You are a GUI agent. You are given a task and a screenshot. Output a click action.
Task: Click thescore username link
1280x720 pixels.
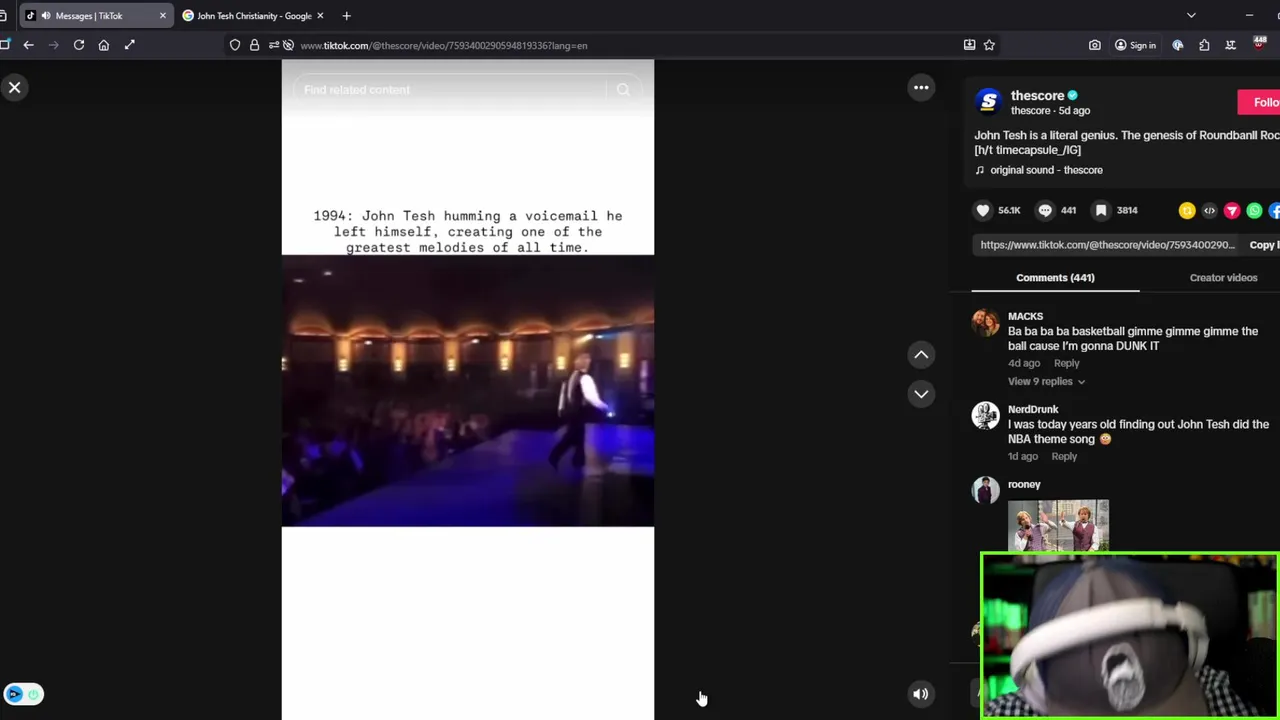[x=1037, y=96]
